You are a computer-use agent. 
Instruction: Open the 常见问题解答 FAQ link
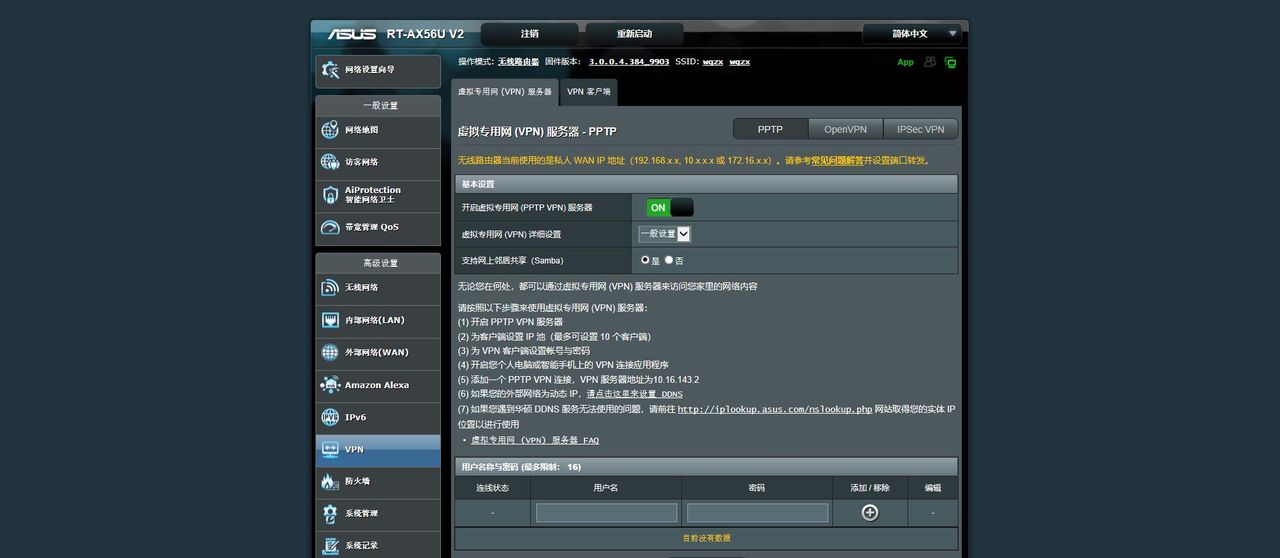[x=837, y=160]
